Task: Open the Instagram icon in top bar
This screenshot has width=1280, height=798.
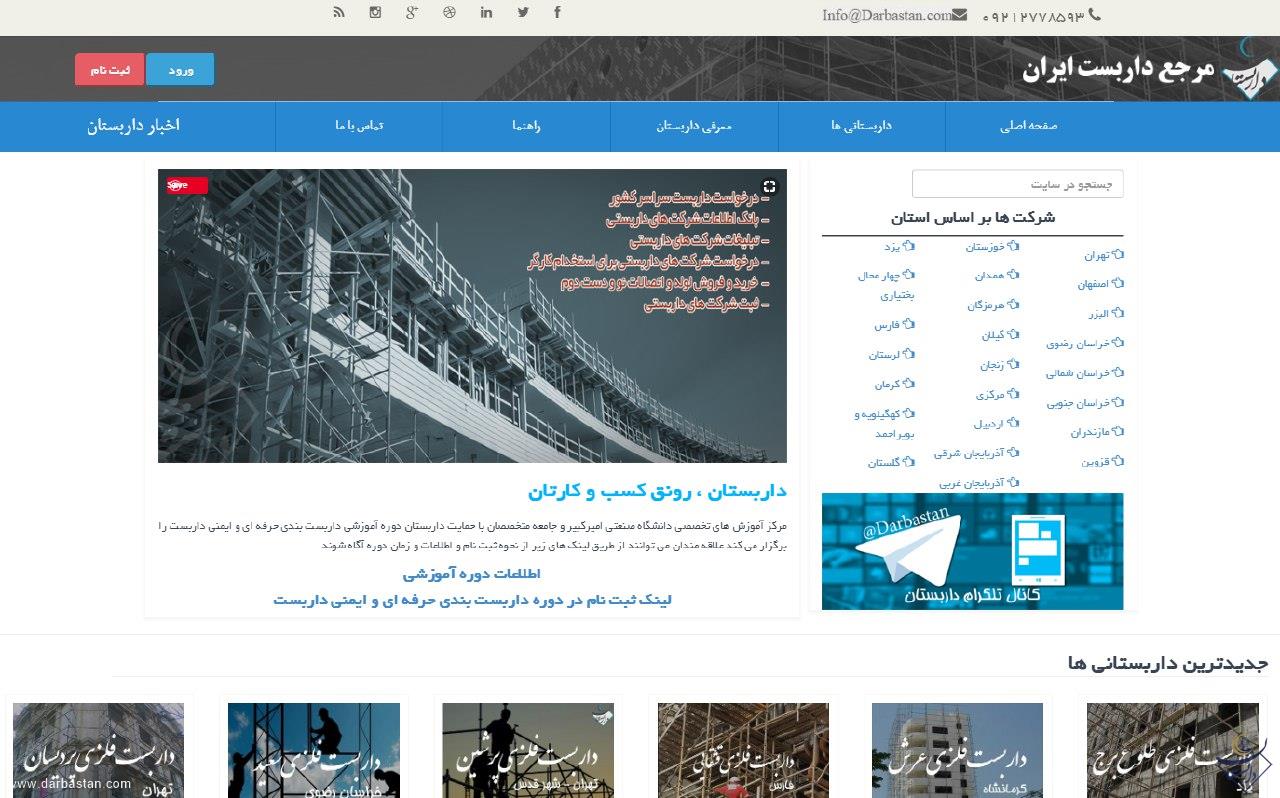Action: click(x=376, y=13)
